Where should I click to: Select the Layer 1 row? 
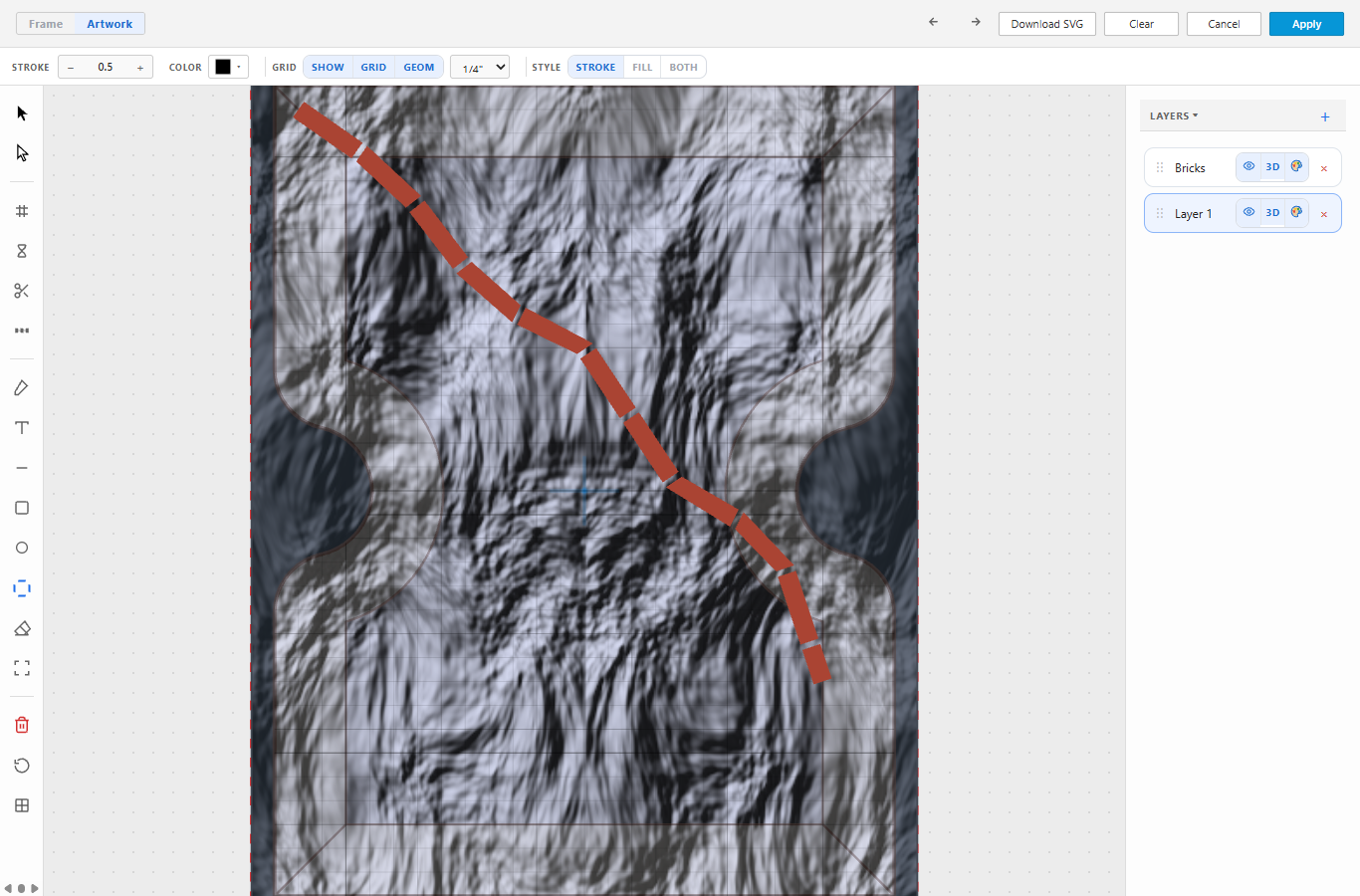pyautogui.click(x=1243, y=213)
